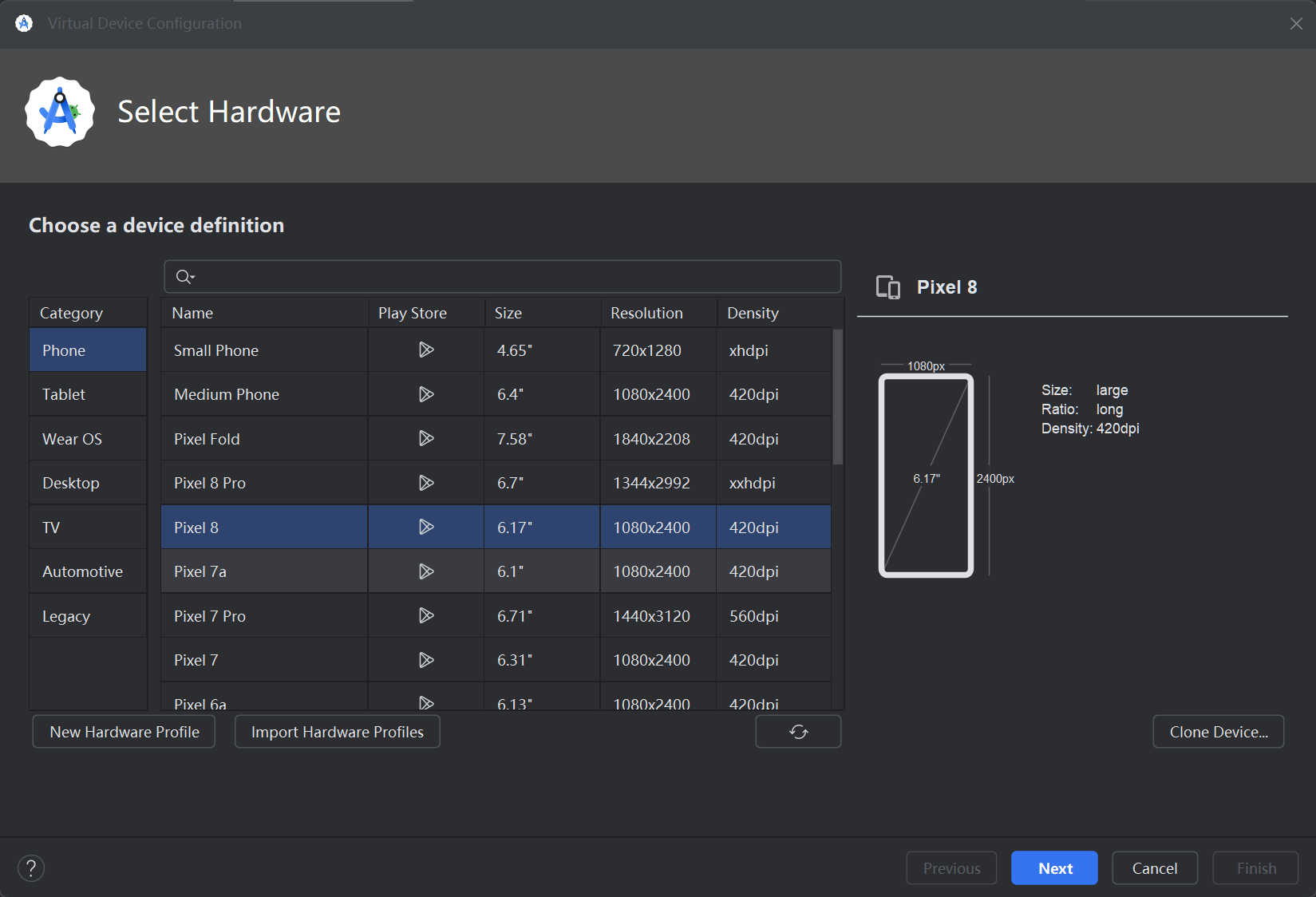The height and width of the screenshot is (897, 1316).
Task: Click the 1440x3120 resolution cell
Action: click(x=658, y=616)
